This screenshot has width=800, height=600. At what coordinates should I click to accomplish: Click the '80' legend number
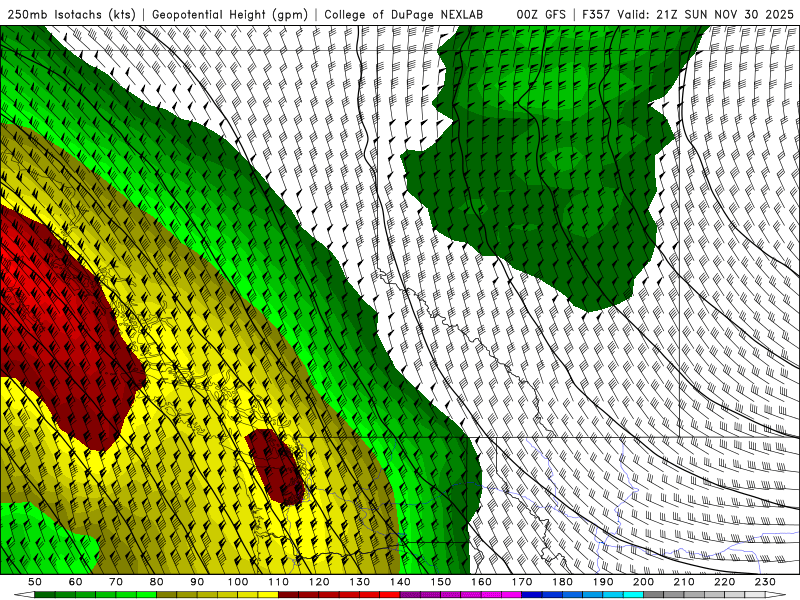157,582
